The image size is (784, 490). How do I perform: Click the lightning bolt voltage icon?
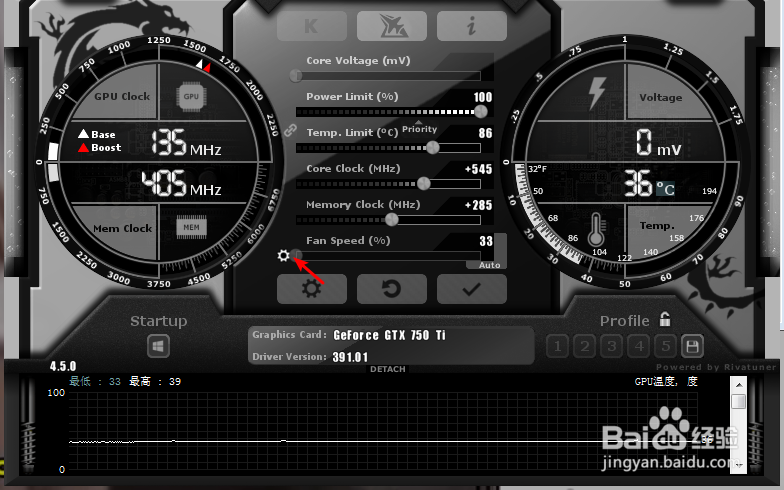click(596, 93)
